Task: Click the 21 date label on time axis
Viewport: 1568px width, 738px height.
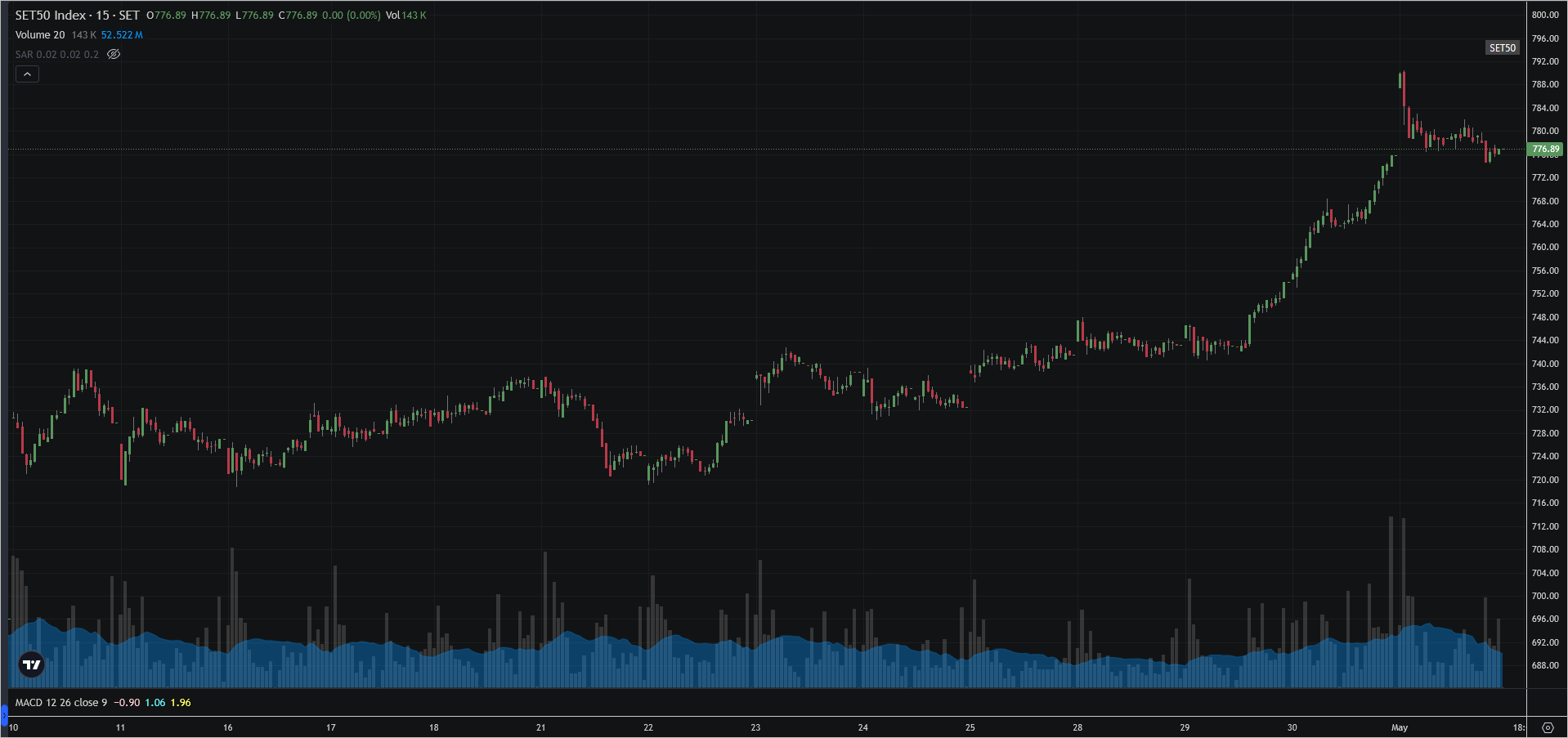Action: click(541, 727)
